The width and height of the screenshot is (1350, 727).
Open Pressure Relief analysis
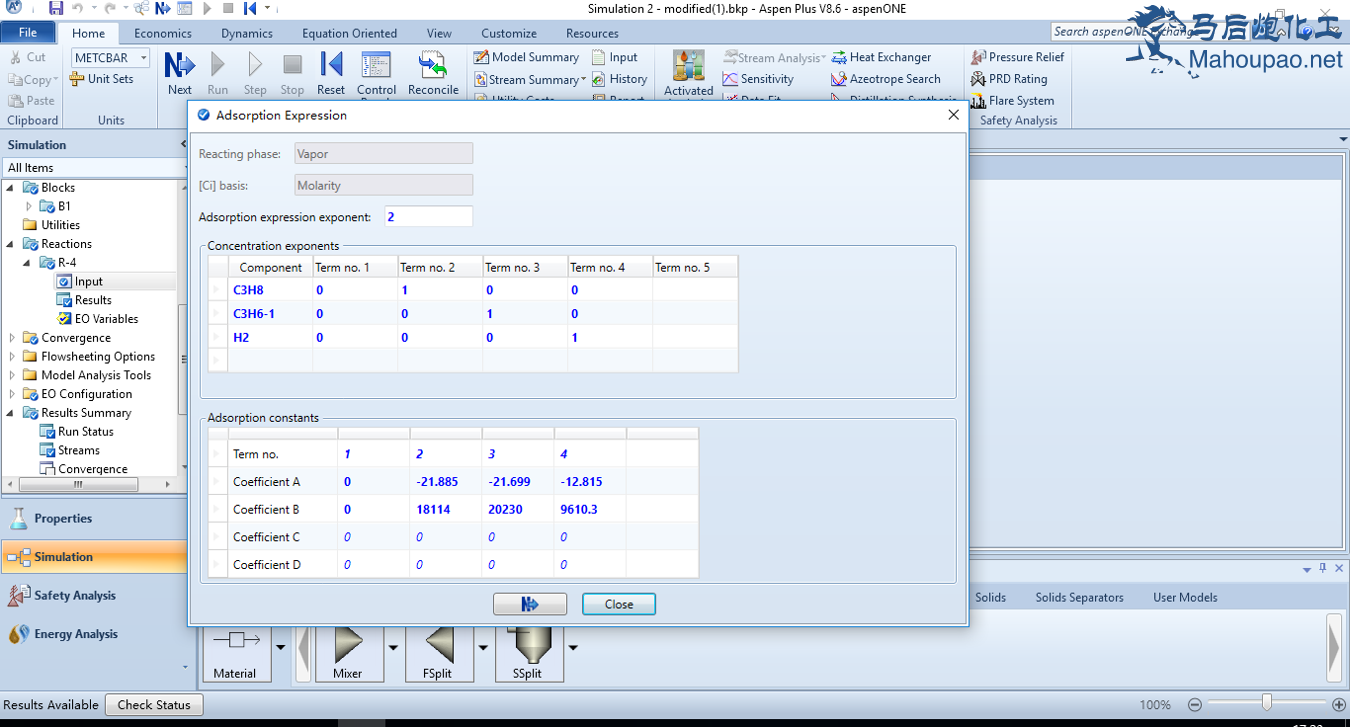click(1017, 57)
